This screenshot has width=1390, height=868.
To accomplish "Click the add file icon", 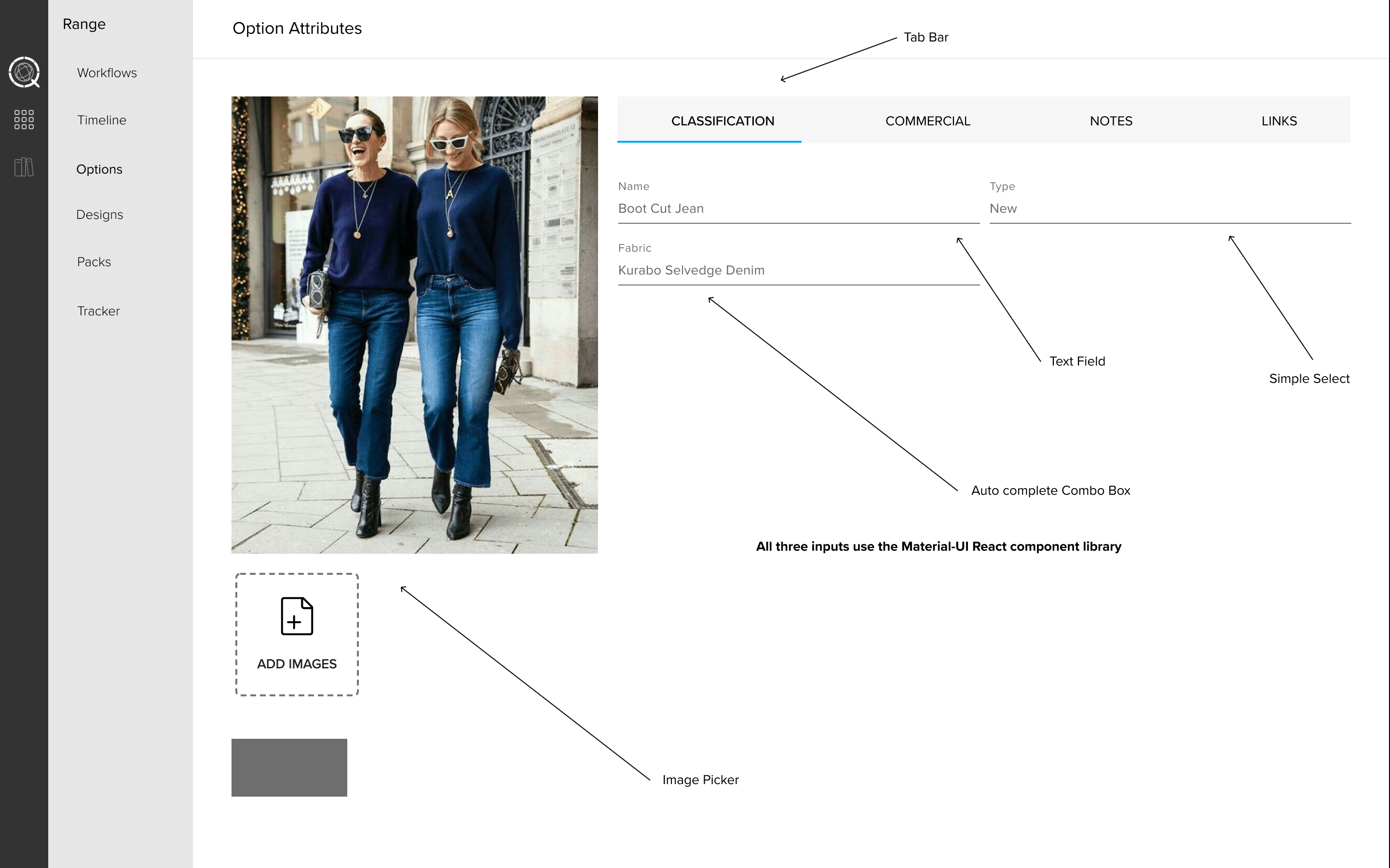I will 297,616.
